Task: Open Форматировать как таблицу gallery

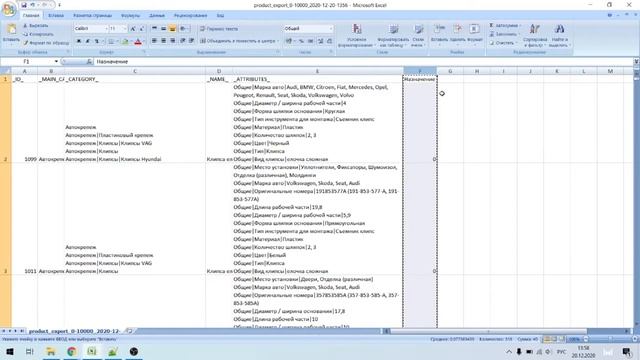Action: (x=393, y=36)
